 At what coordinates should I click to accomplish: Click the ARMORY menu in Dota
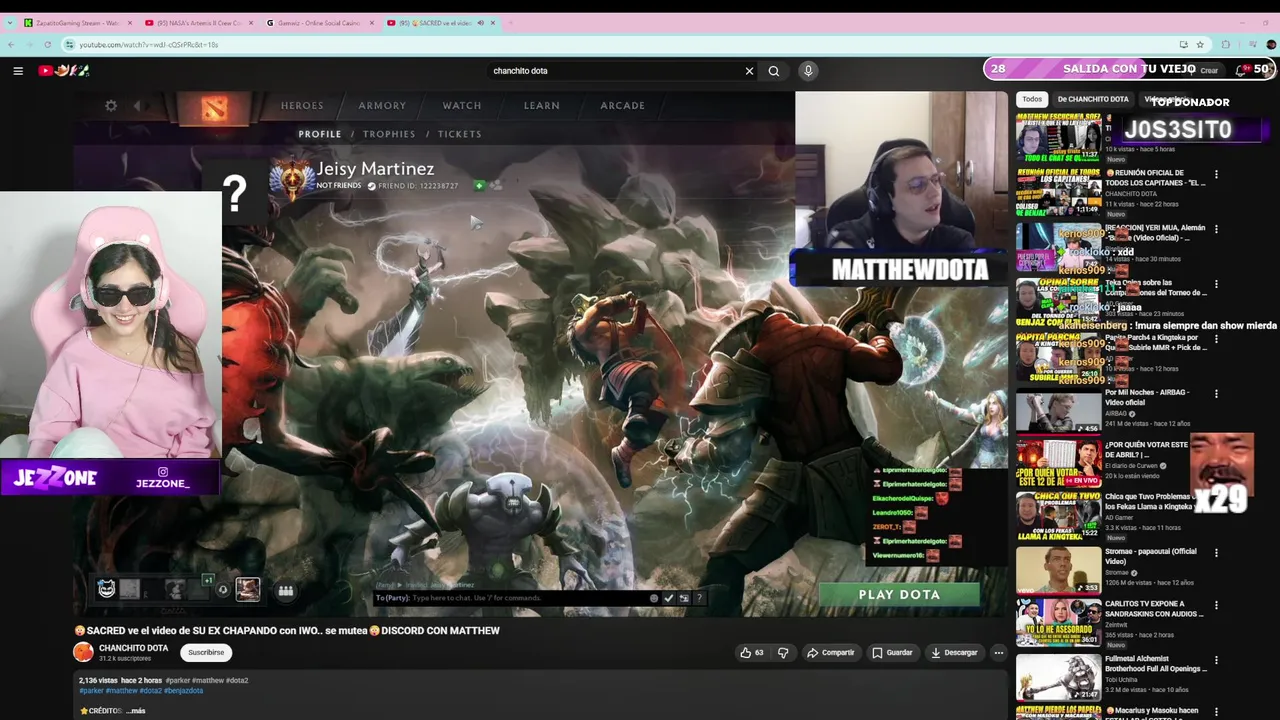pos(382,105)
